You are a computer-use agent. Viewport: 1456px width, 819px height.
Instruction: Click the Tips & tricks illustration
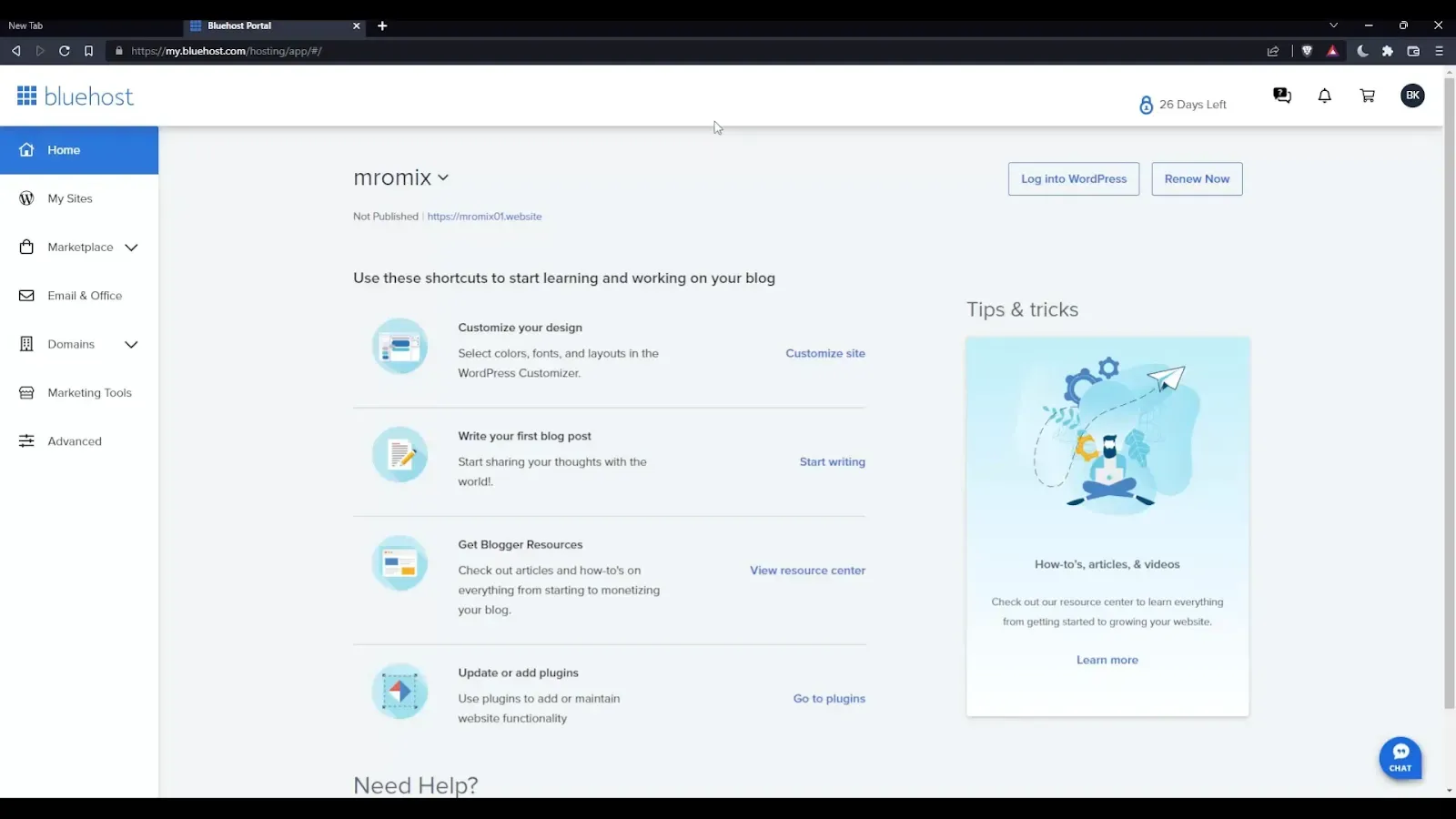click(x=1107, y=437)
